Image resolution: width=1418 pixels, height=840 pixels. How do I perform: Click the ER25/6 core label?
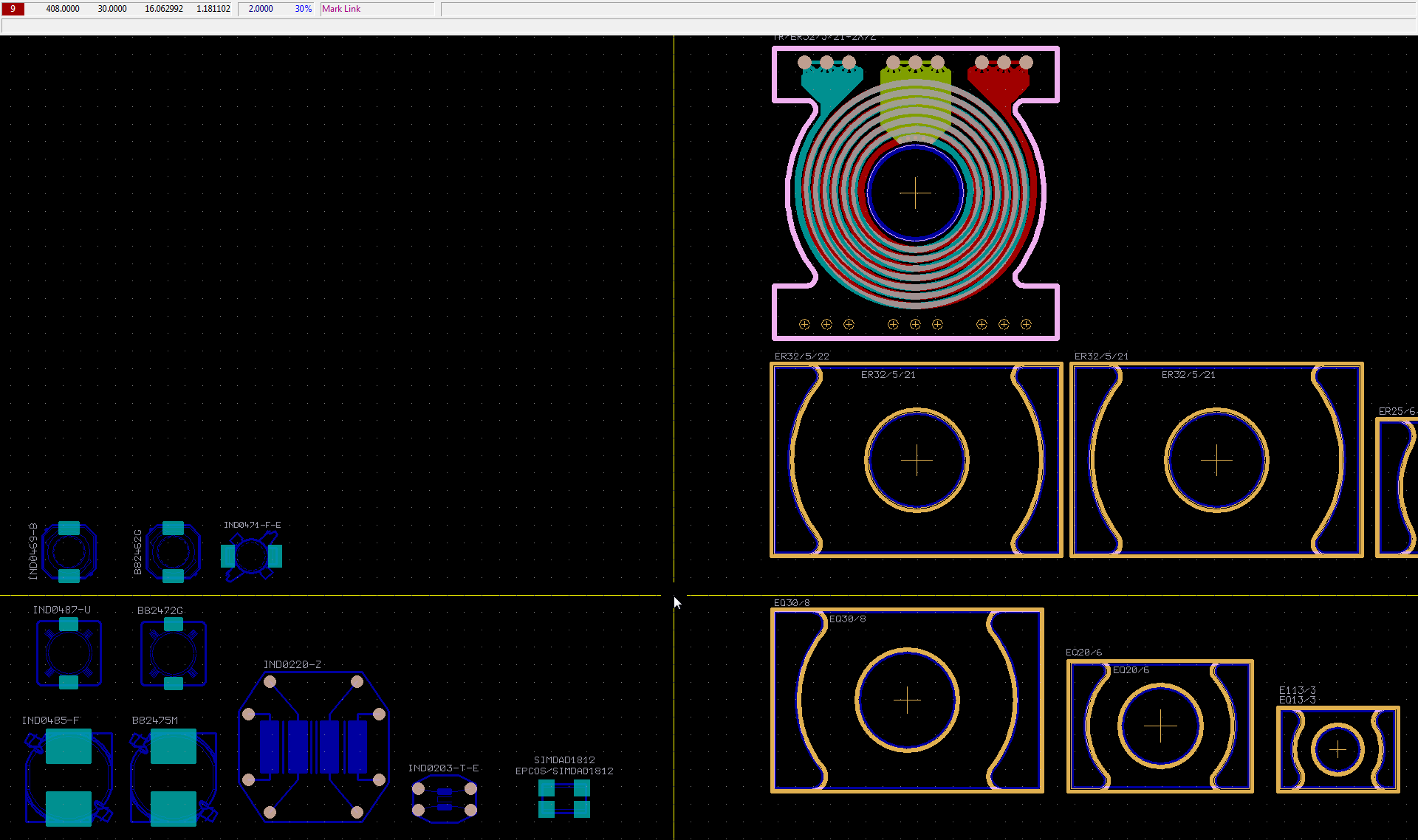point(1397,411)
